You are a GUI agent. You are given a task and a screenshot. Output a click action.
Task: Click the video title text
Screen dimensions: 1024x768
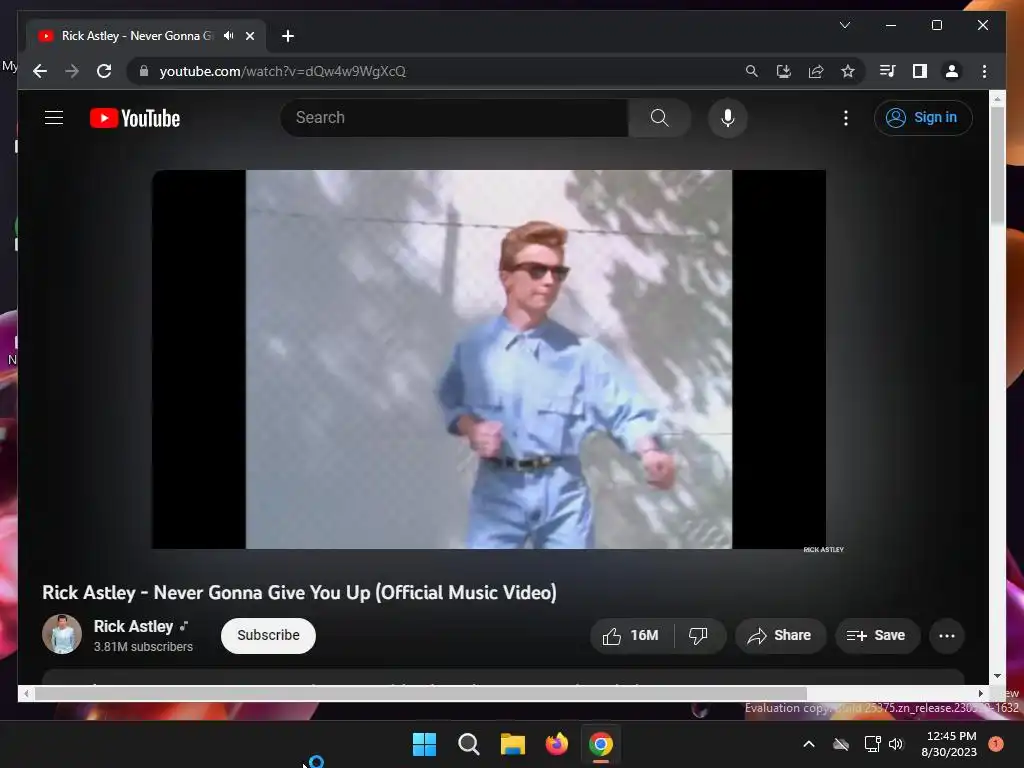coord(299,592)
